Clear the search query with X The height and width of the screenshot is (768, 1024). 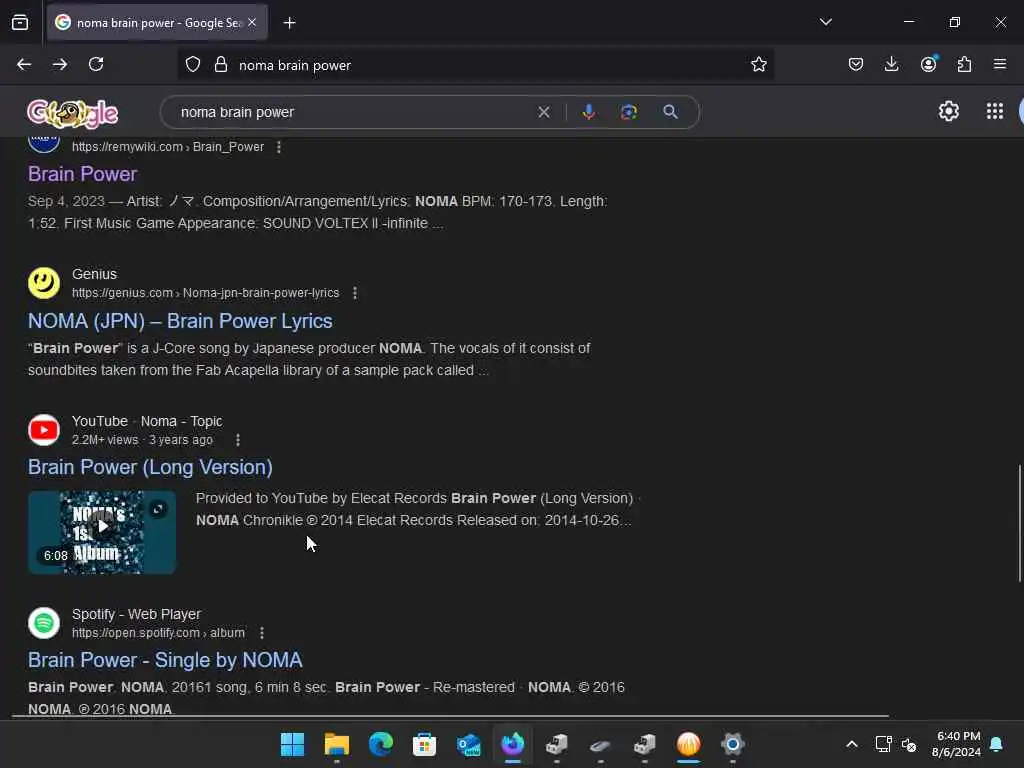(543, 112)
